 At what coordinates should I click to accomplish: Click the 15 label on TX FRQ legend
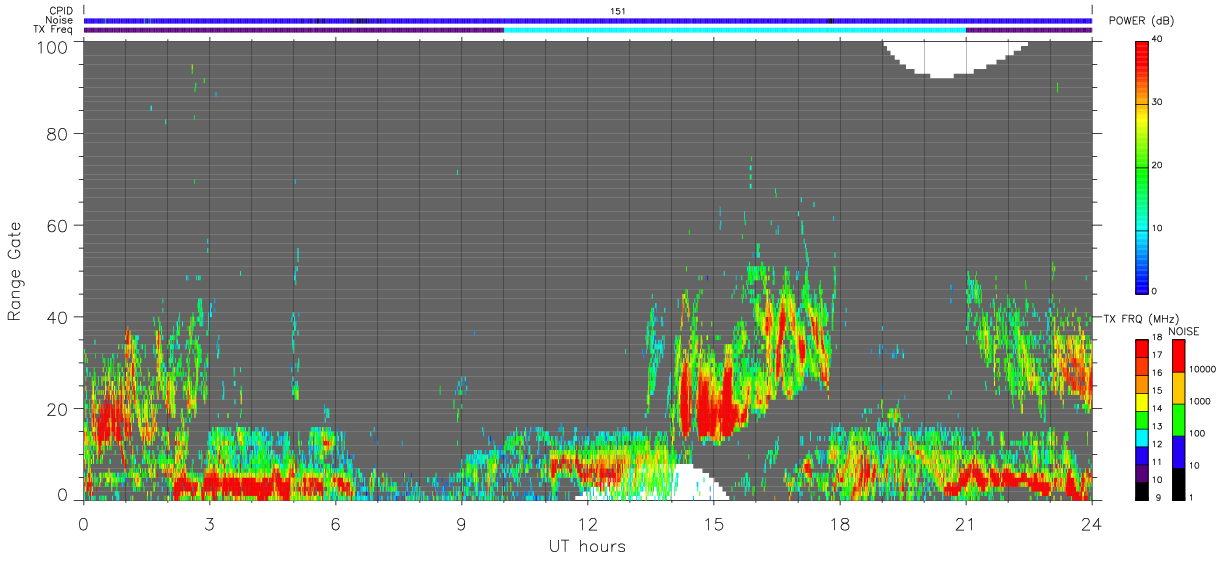click(x=1158, y=391)
